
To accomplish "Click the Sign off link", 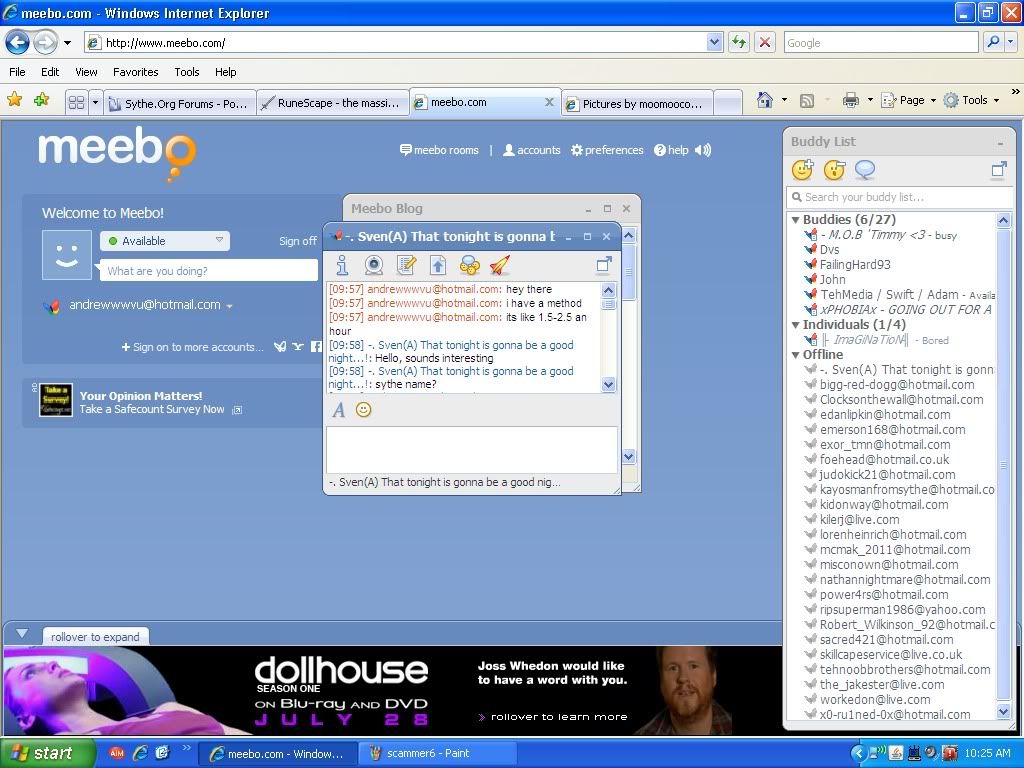I will [x=298, y=241].
